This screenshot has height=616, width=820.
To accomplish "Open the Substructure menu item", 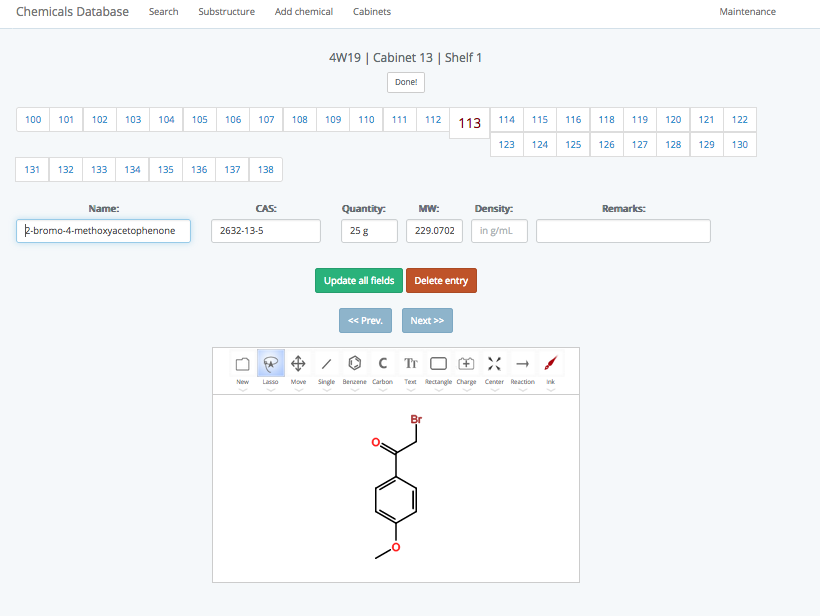I will [x=226, y=12].
